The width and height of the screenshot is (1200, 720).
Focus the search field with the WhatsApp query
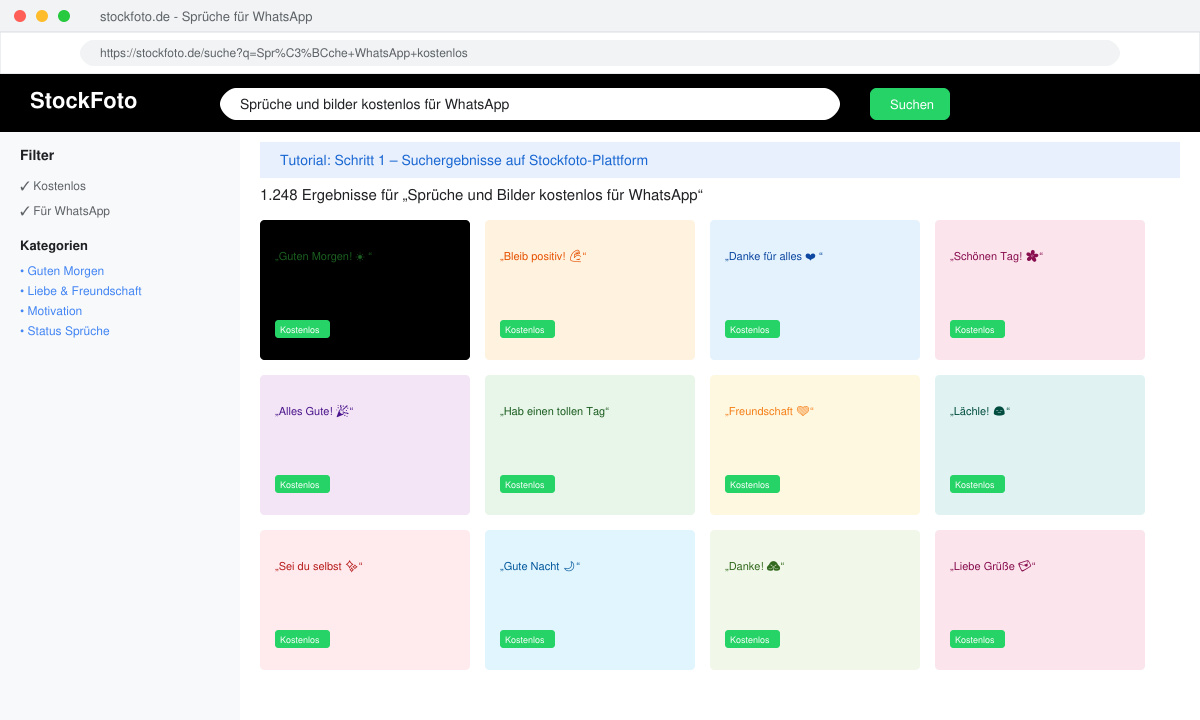point(530,104)
